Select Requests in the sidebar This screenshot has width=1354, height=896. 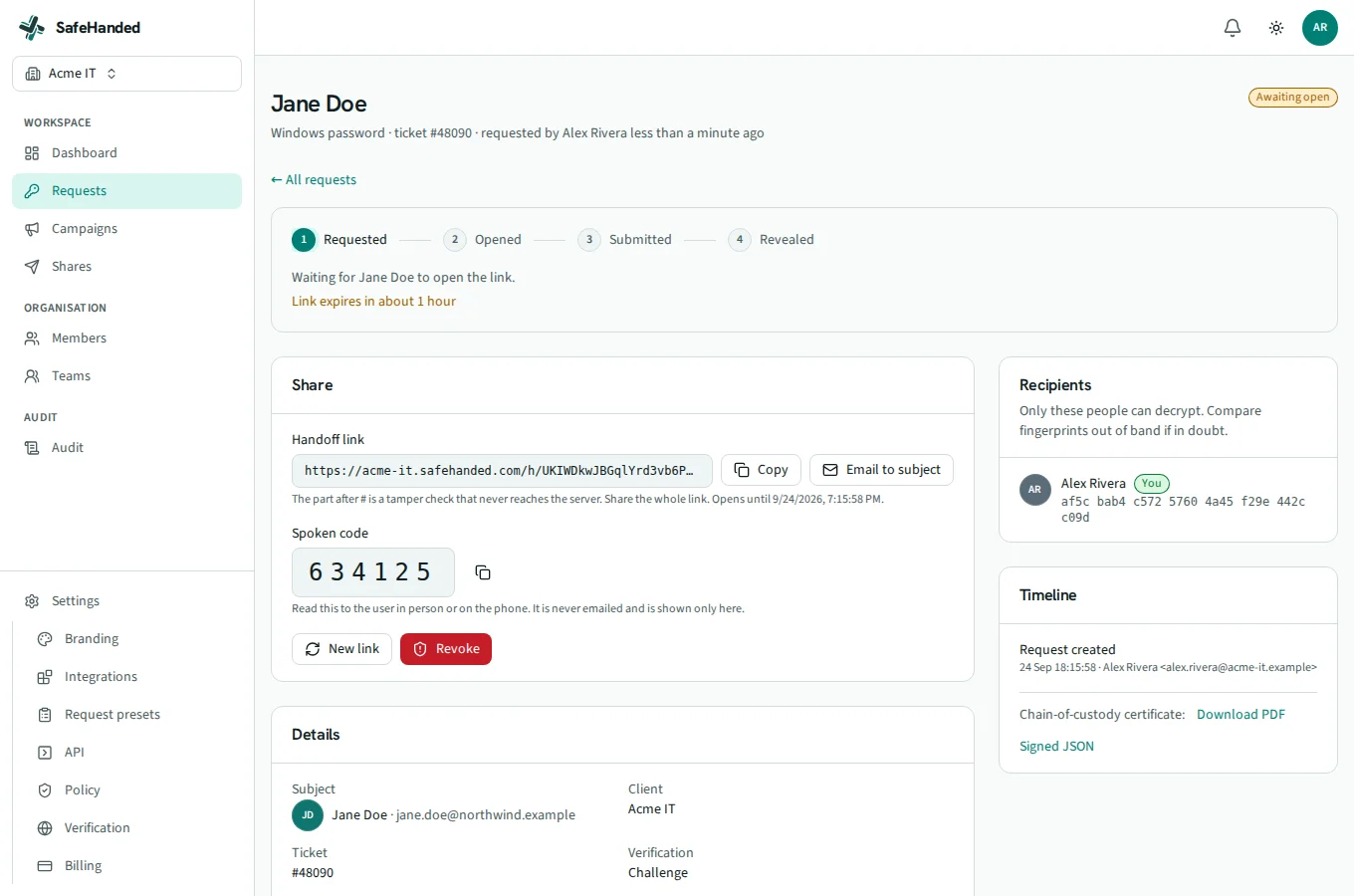coord(126,191)
